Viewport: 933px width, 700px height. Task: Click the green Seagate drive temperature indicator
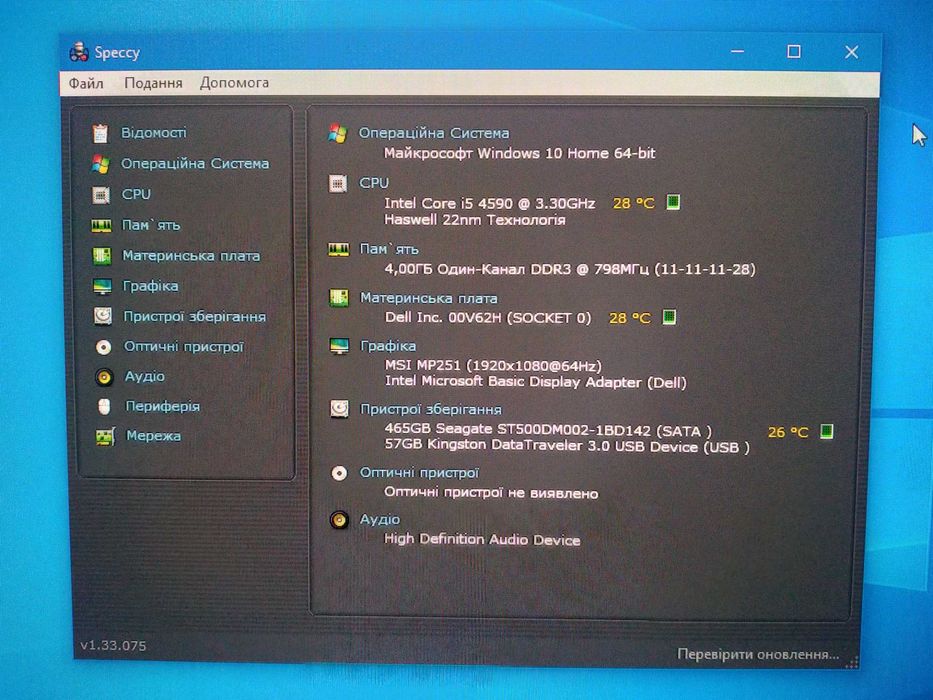point(826,431)
